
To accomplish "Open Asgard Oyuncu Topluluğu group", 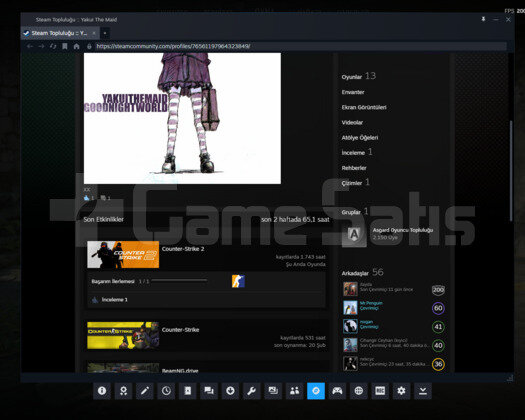I will pyautogui.click(x=403, y=230).
